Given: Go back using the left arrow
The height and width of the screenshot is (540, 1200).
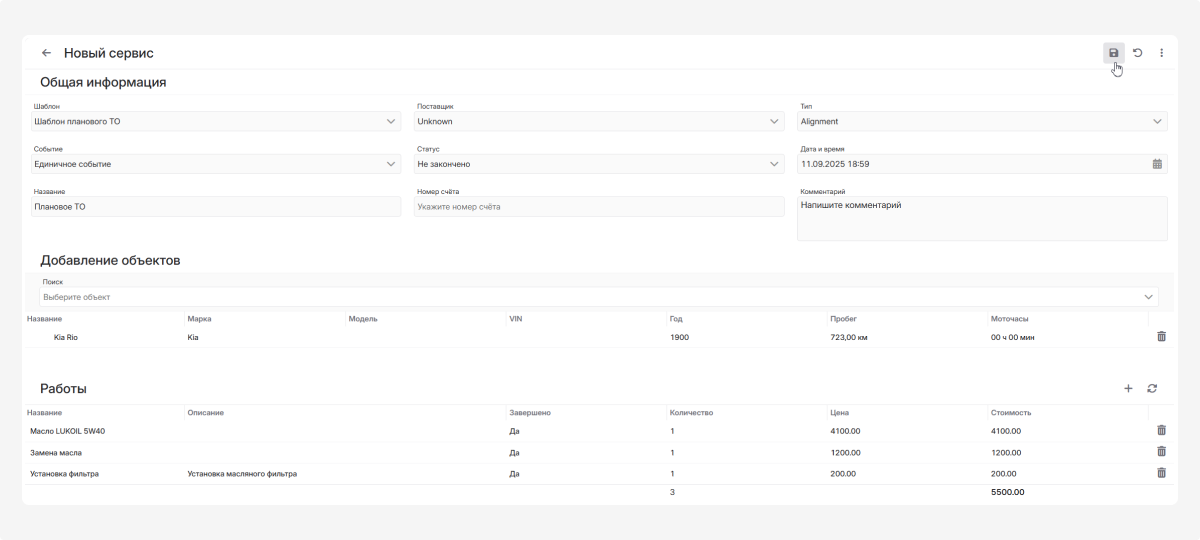Looking at the screenshot, I should (46, 53).
